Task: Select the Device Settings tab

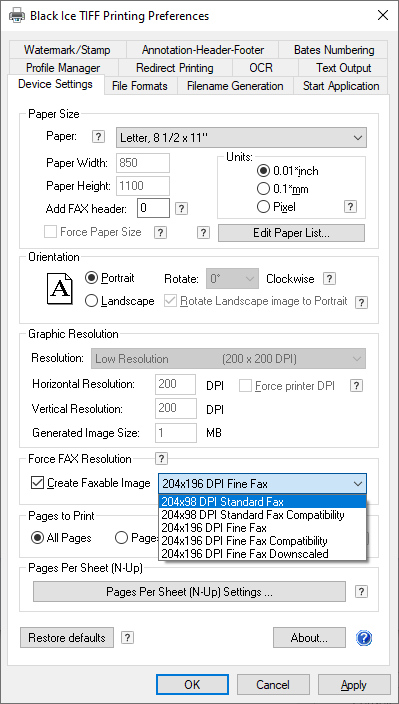Action: (56, 84)
